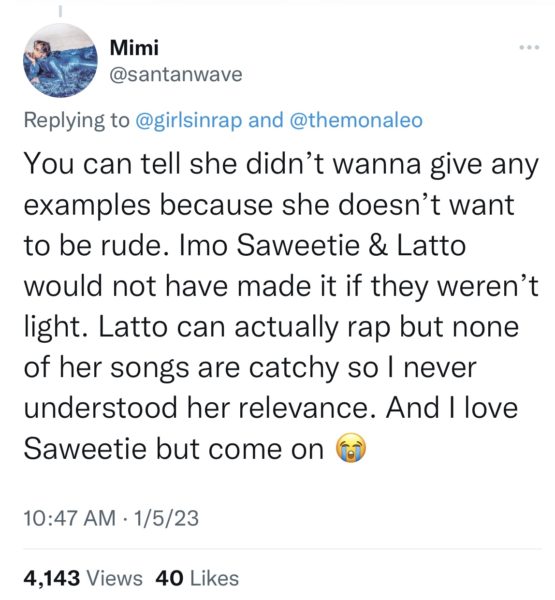The width and height of the screenshot is (555, 600).
Task: Click the Likes label
Action: point(214,578)
